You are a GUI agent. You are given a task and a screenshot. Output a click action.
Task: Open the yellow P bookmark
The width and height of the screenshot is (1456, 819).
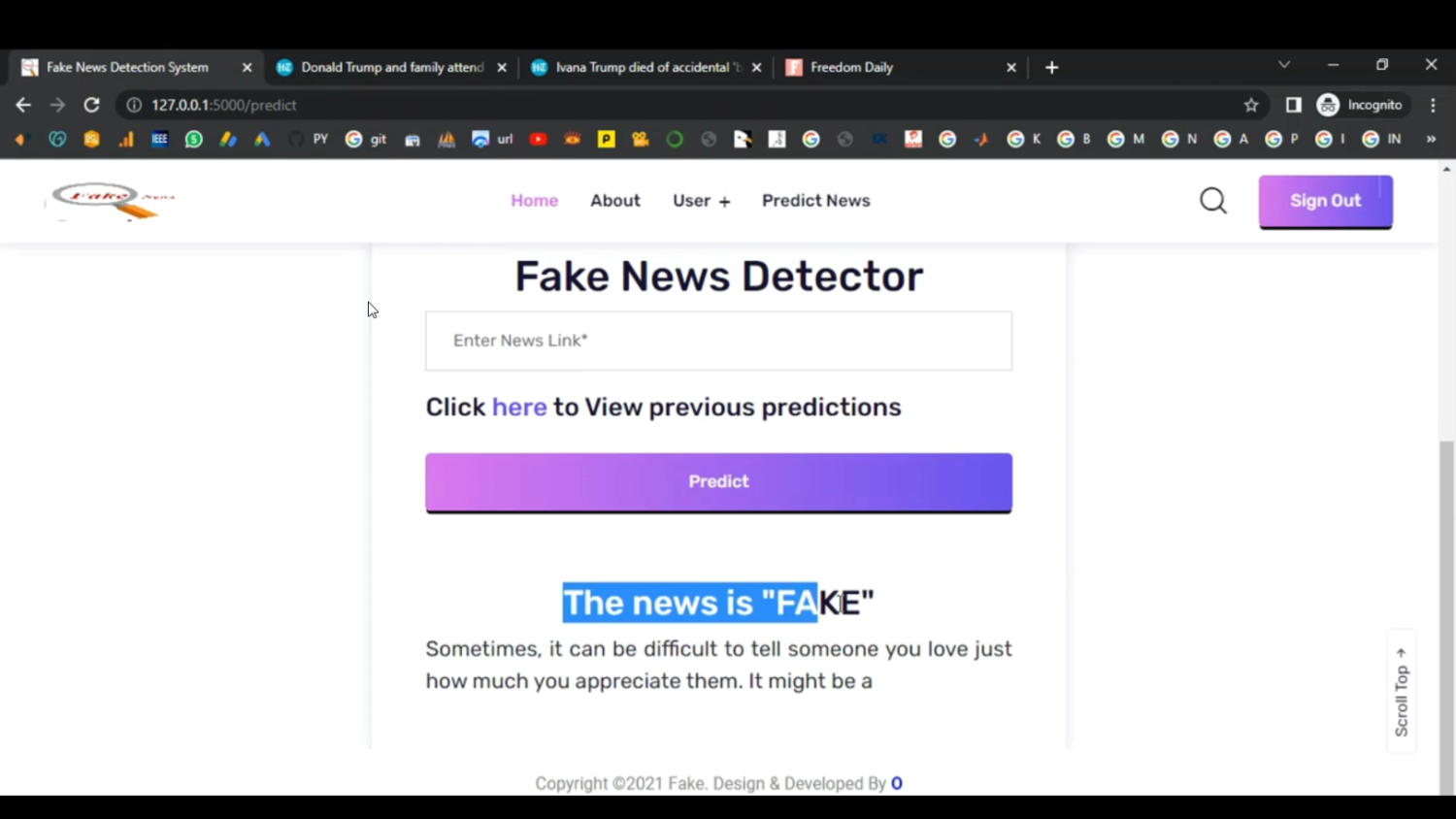click(606, 139)
